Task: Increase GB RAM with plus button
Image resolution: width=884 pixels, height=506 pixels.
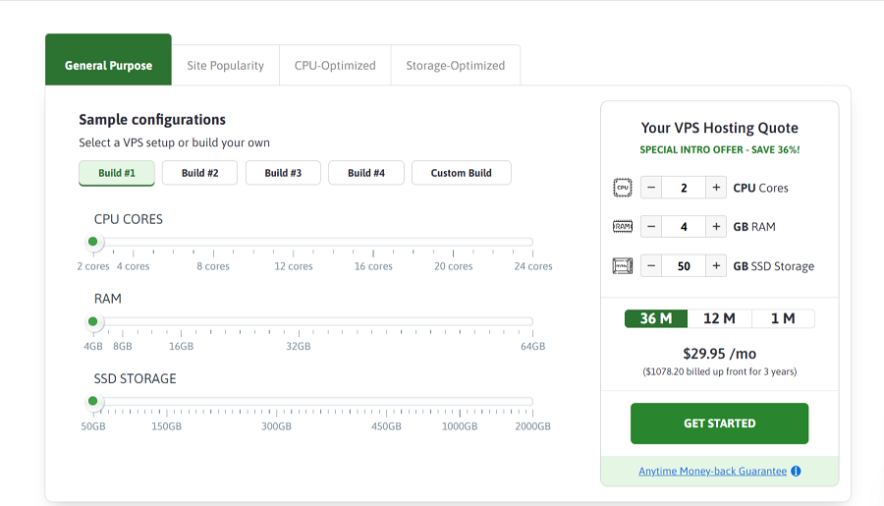Action: click(x=716, y=227)
